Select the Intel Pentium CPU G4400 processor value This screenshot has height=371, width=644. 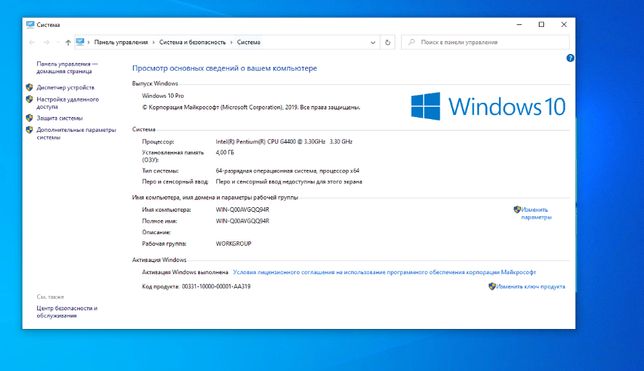click(x=284, y=141)
